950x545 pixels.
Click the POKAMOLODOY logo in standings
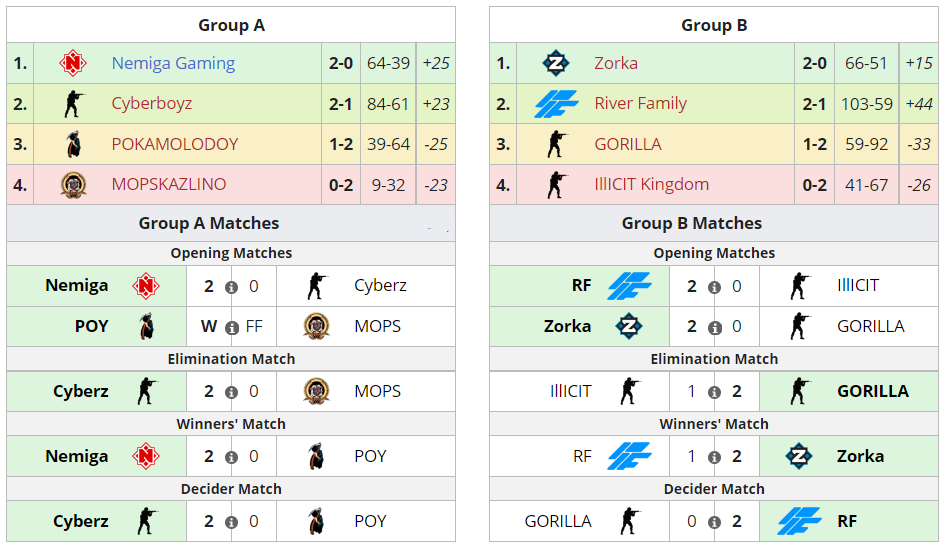pyautogui.click(x=73, y=144)
